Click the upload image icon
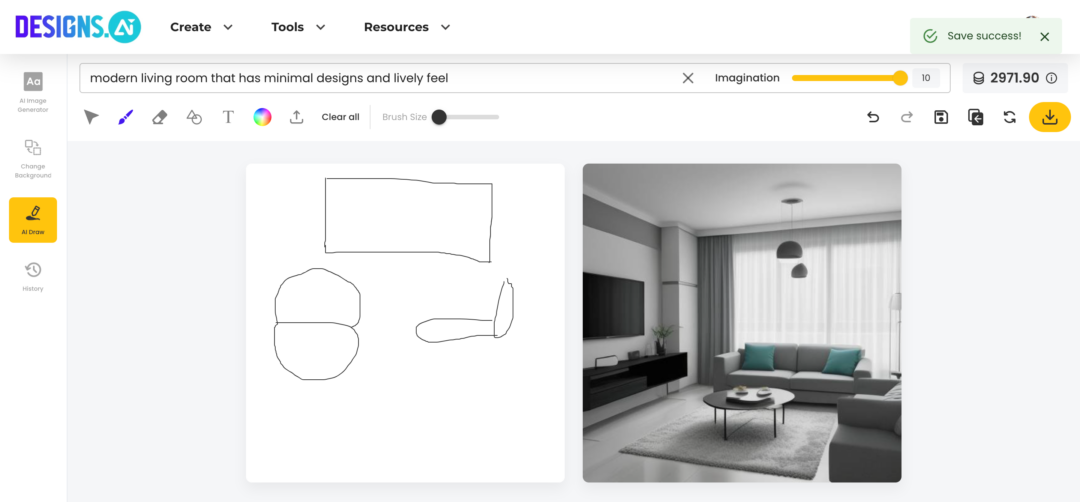This screenshot has width=1080, height=502. pyautogui.click(x=296, y=117)
